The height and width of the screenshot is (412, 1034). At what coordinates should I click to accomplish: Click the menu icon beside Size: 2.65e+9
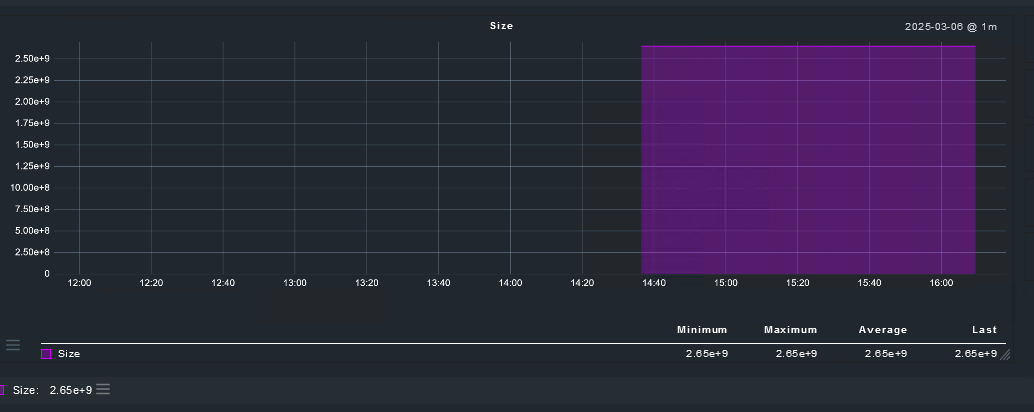tap(103, 389)
